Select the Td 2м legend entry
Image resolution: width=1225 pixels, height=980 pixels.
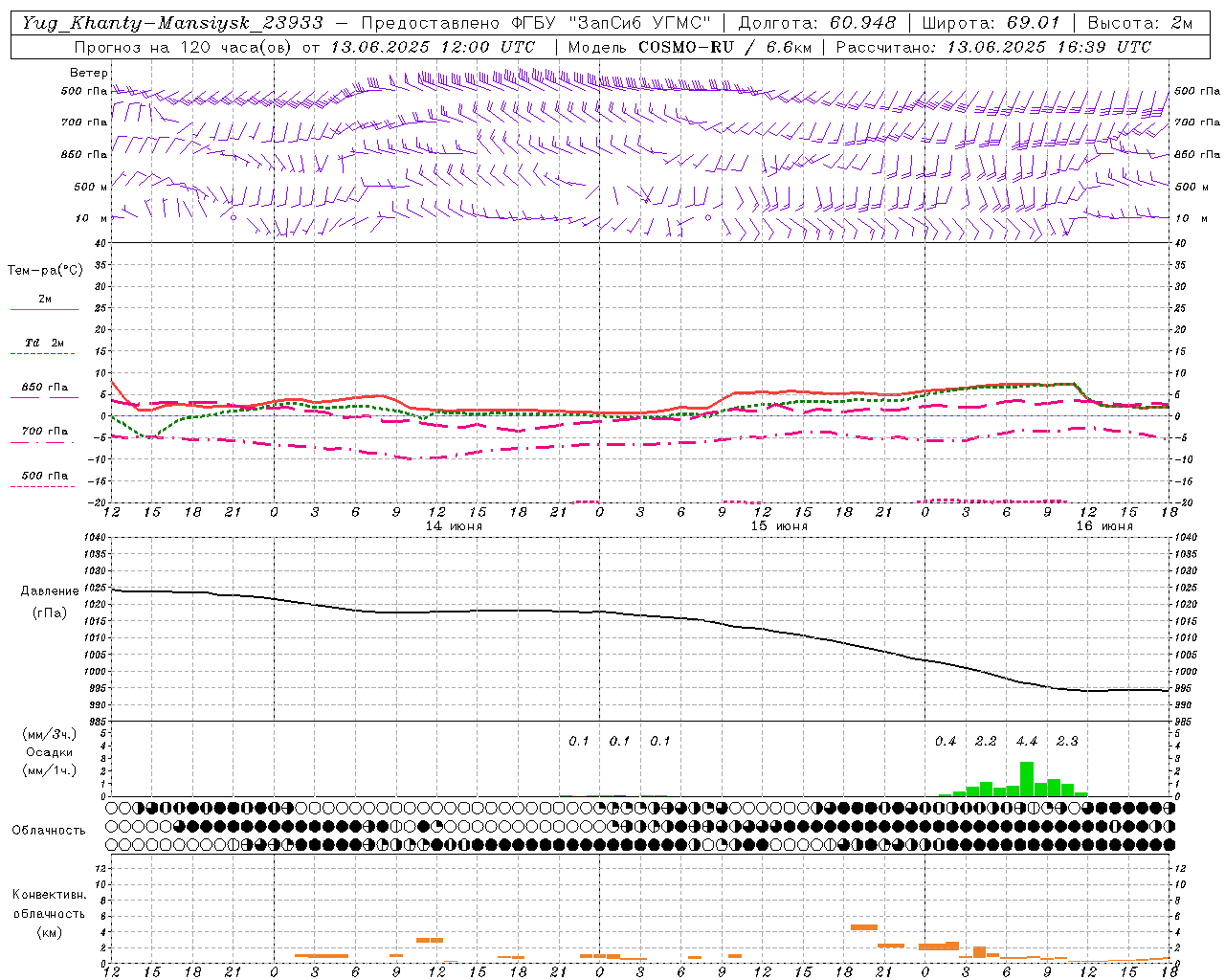click(44, 343)
